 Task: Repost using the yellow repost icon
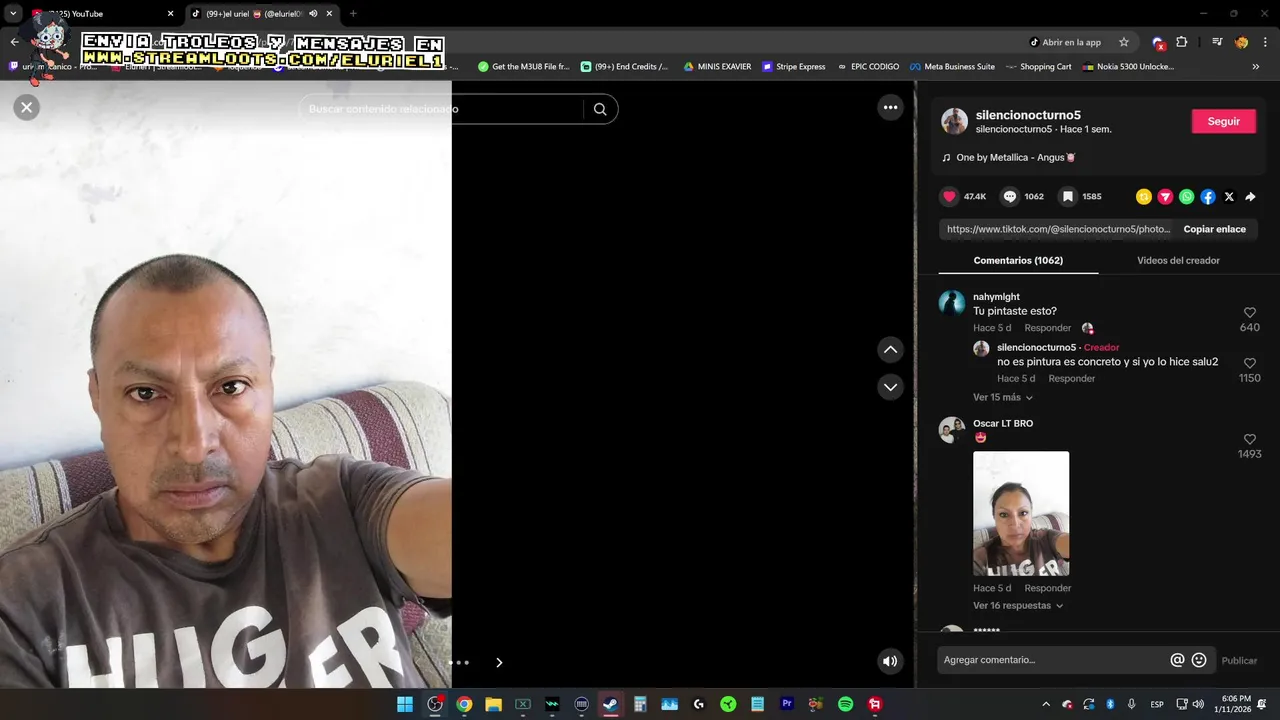1144,197
